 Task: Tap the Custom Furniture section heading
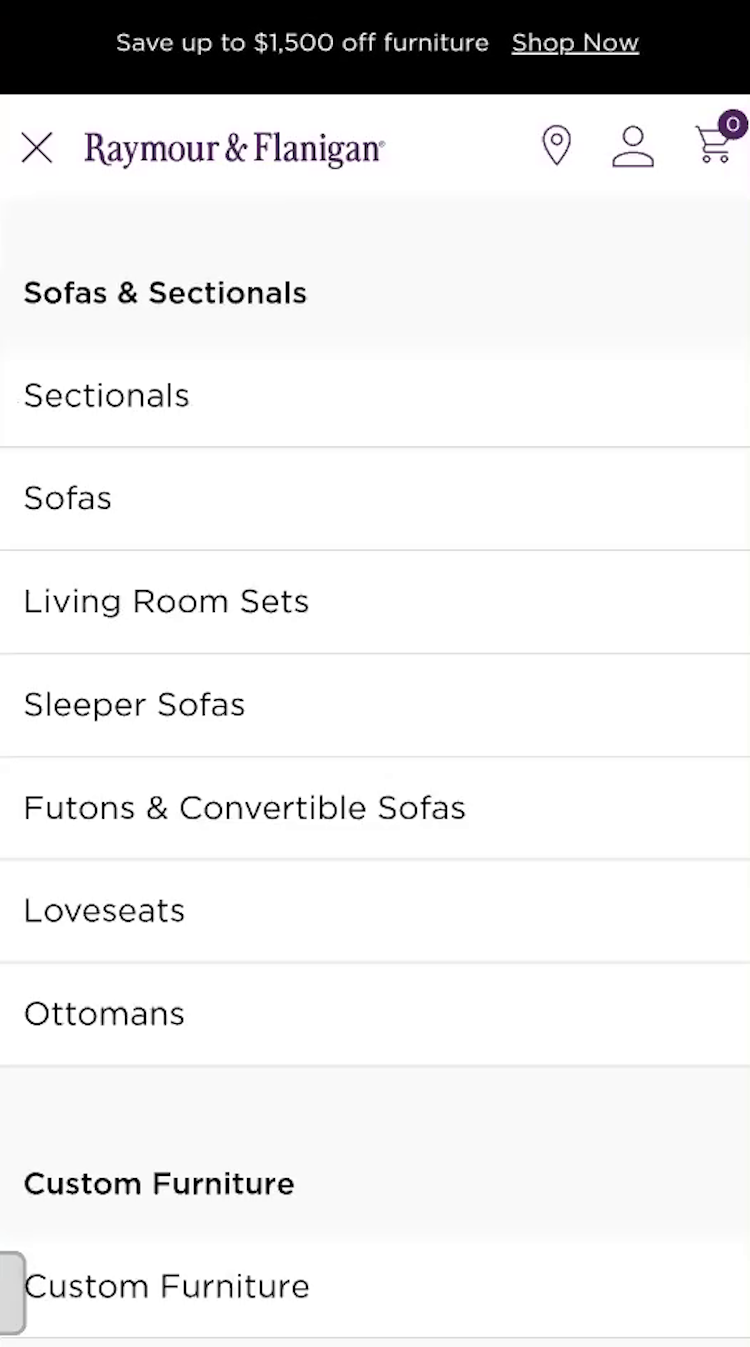coord(159,1184)
